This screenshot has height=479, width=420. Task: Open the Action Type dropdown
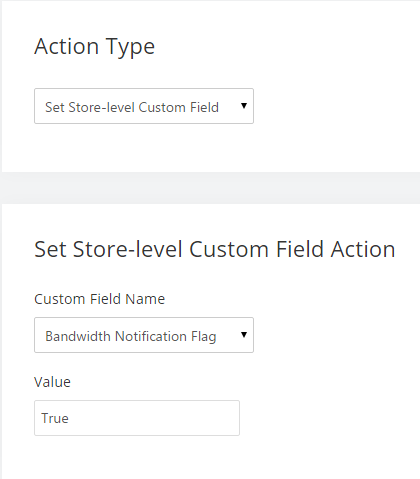click(x=144, y=106)
